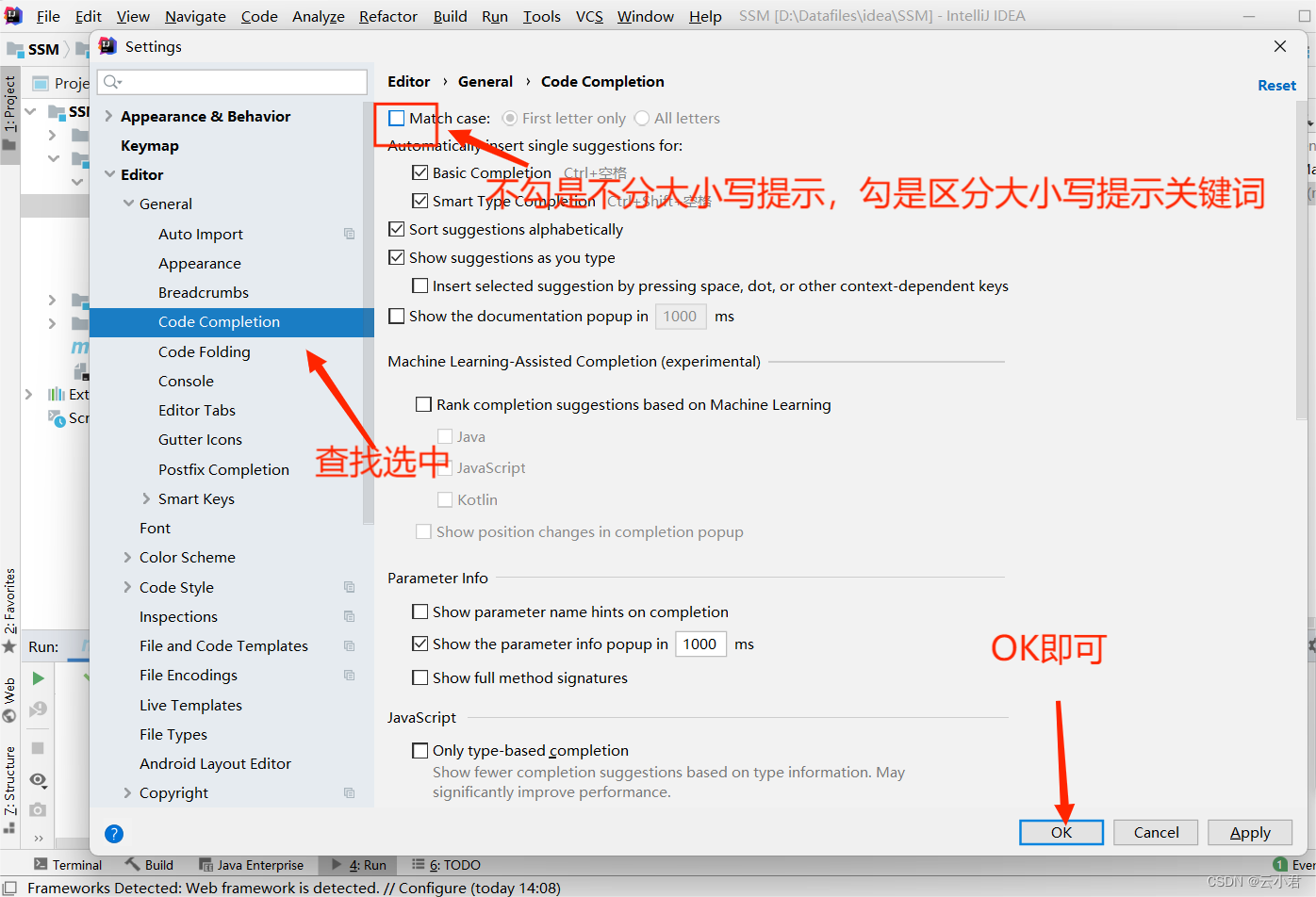Toggle Show suggestions as you type
The image size is (1316, 897).
[397, 257]
